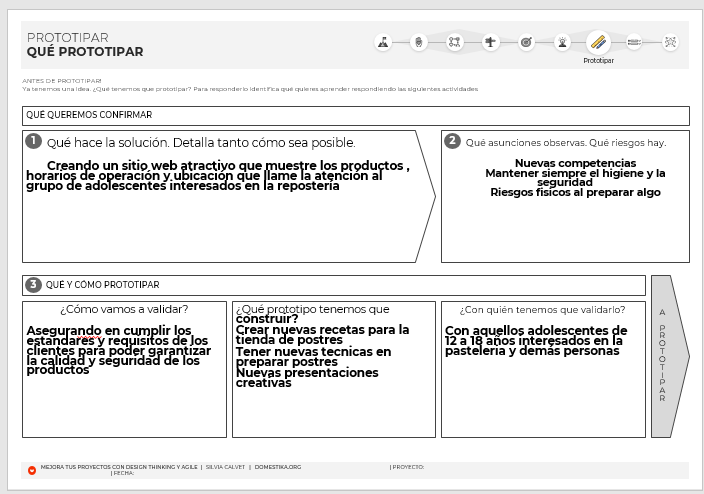Viewport: 704px width, 494px height.
Task: Click the 'Nuevas competencias' line
Action: (x=575, y=163)
